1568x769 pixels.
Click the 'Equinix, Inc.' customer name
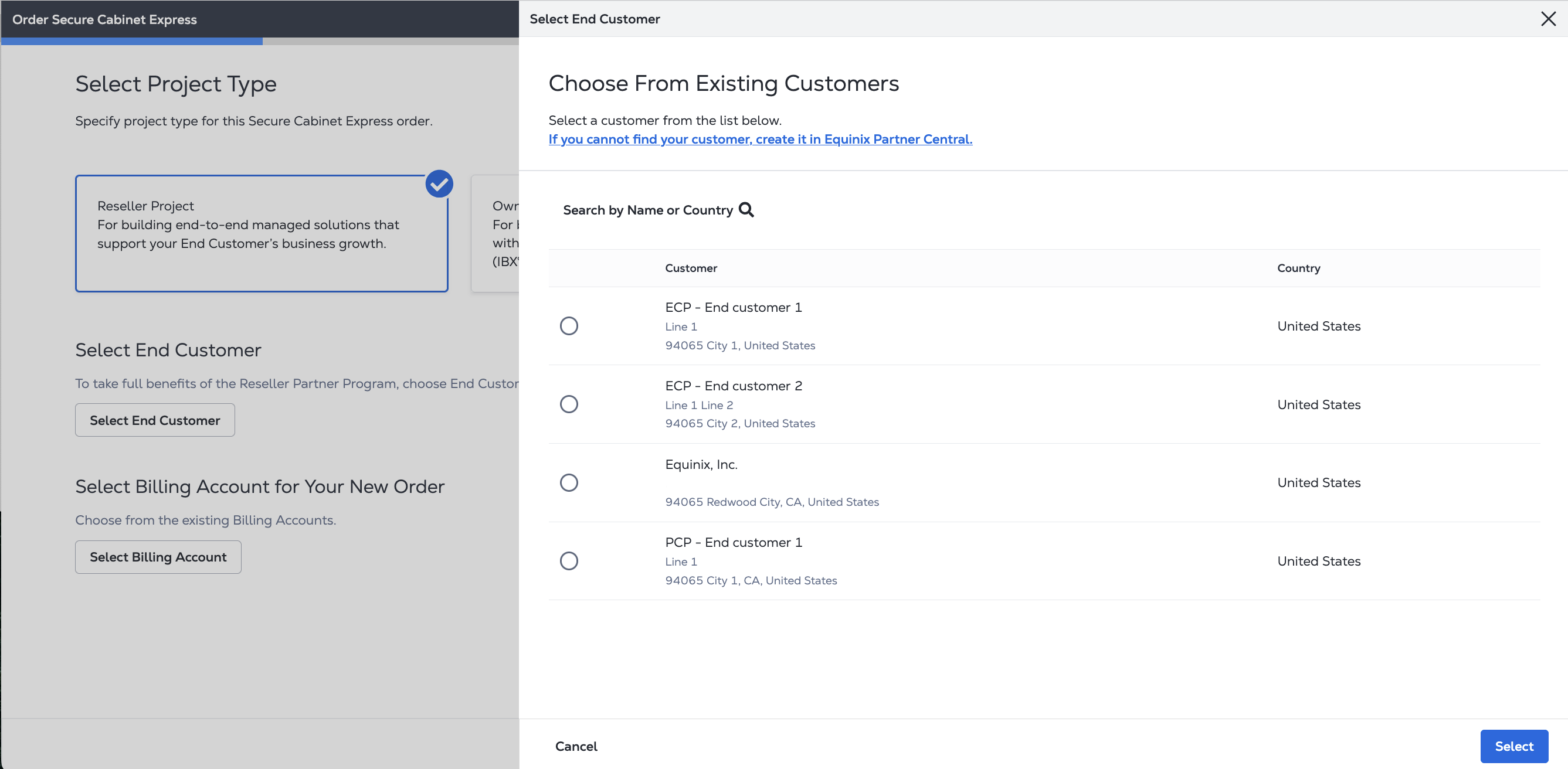coord(701,464)
